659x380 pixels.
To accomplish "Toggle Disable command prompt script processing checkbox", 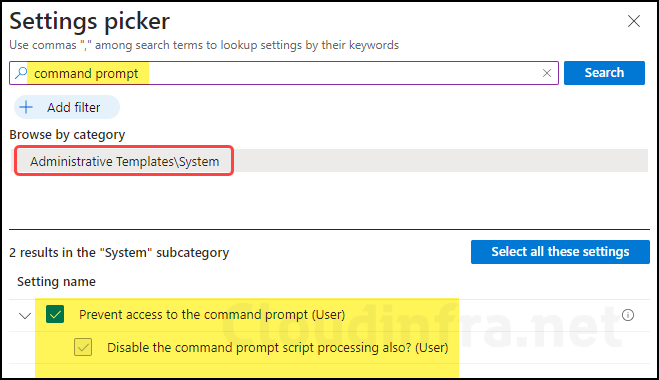I will (83, 347).
